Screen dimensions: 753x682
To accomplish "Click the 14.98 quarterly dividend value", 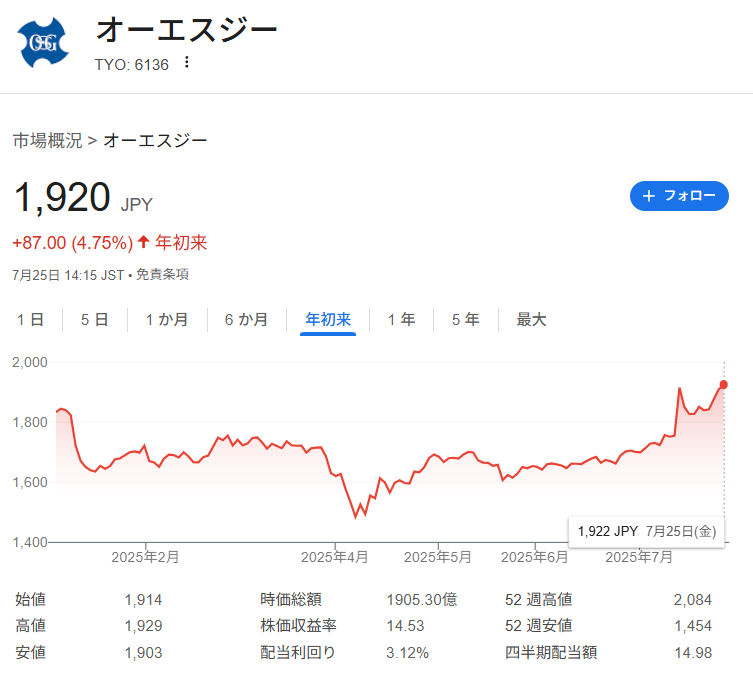I will click(x=693, y=653).
